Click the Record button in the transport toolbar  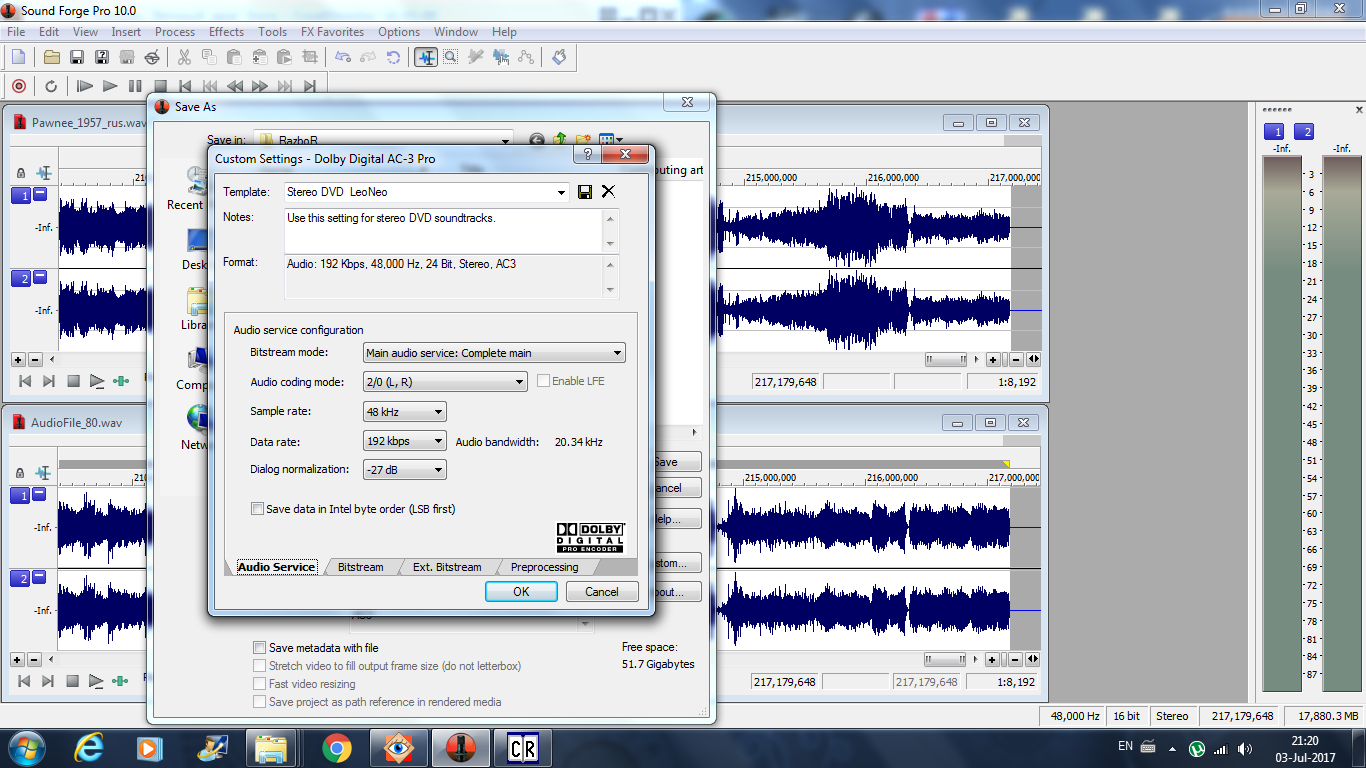pyautogui.click(x=18, y=86)
